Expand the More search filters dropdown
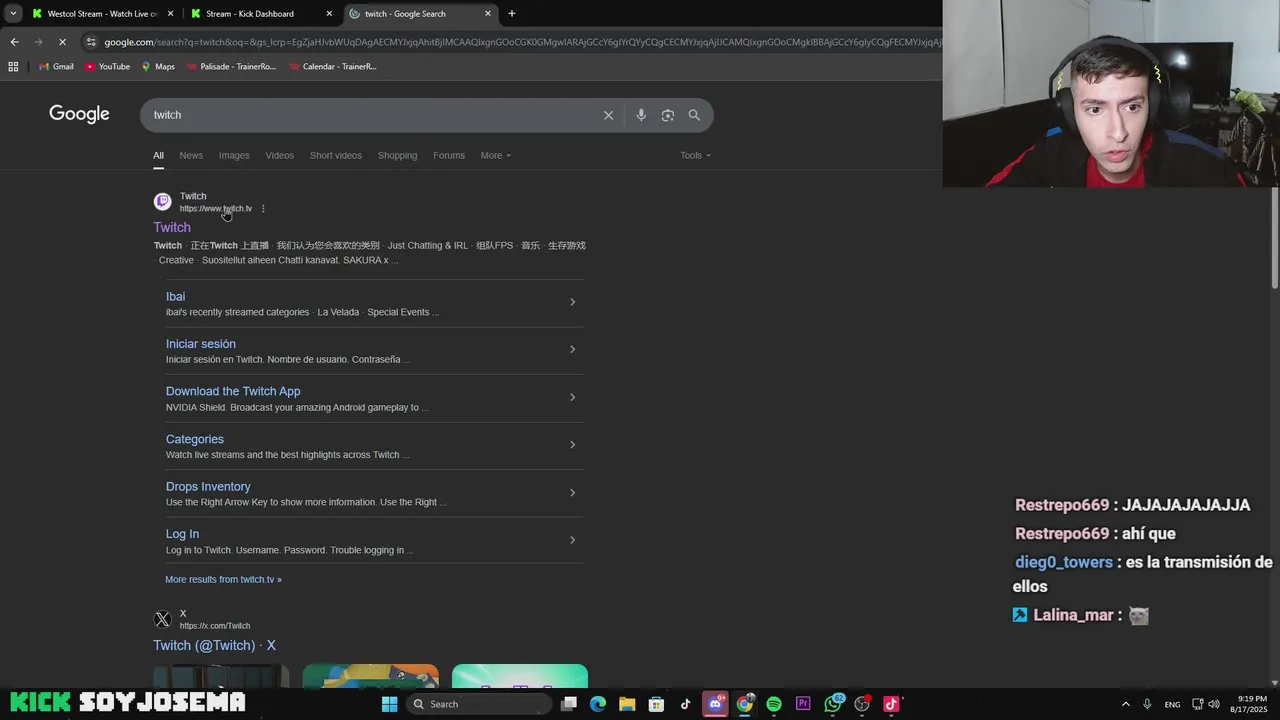 tap(495, 155)
